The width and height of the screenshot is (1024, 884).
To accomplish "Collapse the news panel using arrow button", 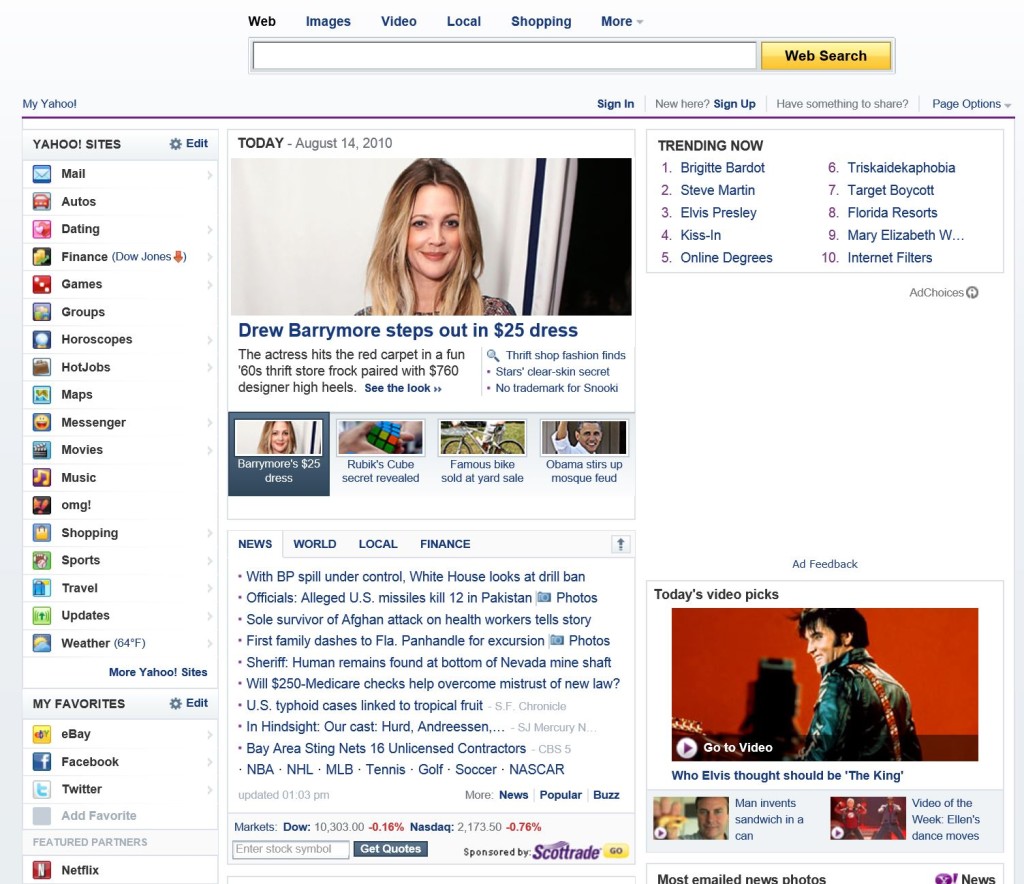I will [621, 544].
